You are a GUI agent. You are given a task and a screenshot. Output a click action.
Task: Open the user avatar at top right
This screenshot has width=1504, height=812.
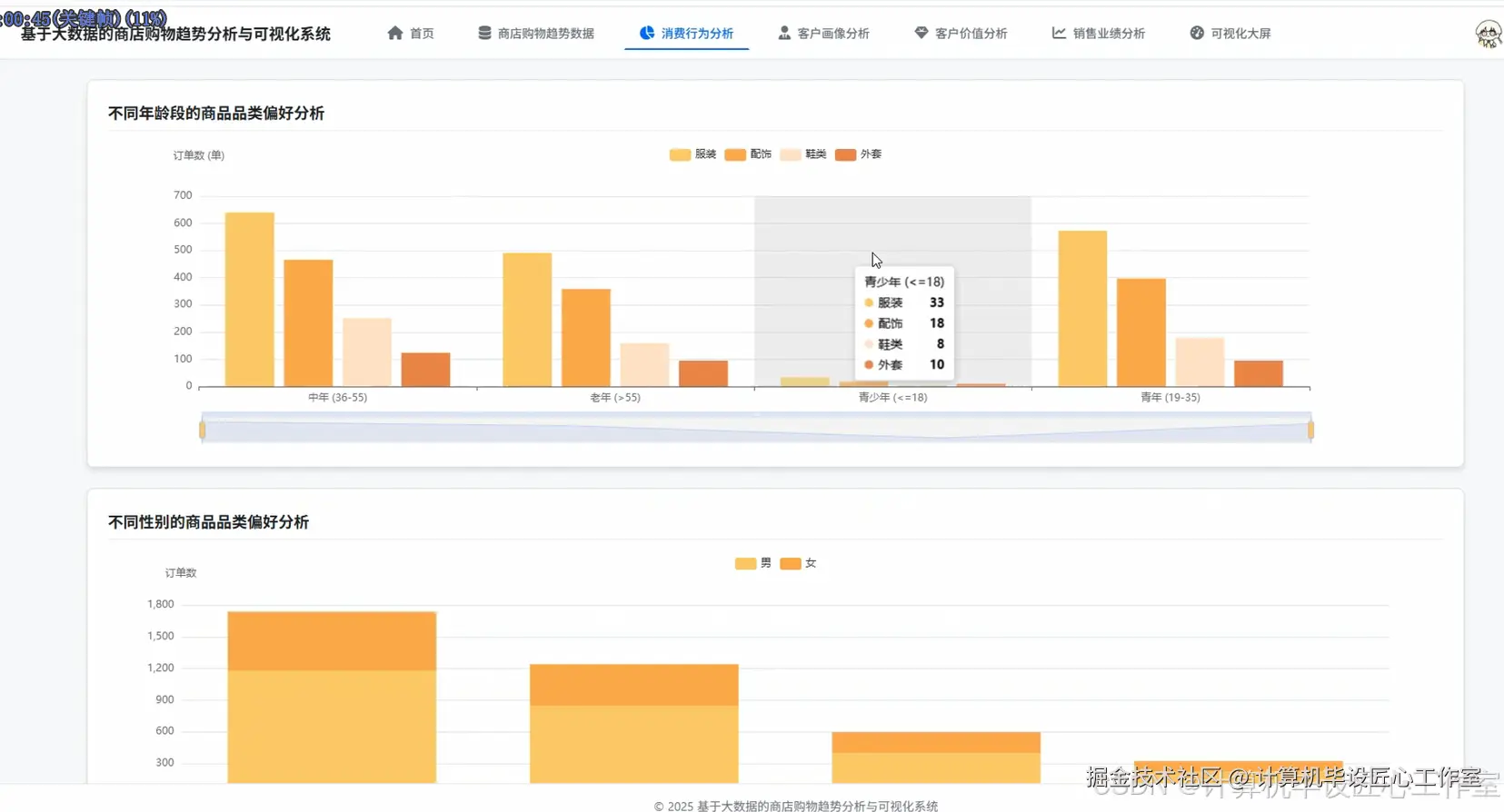pos(1488,35)
